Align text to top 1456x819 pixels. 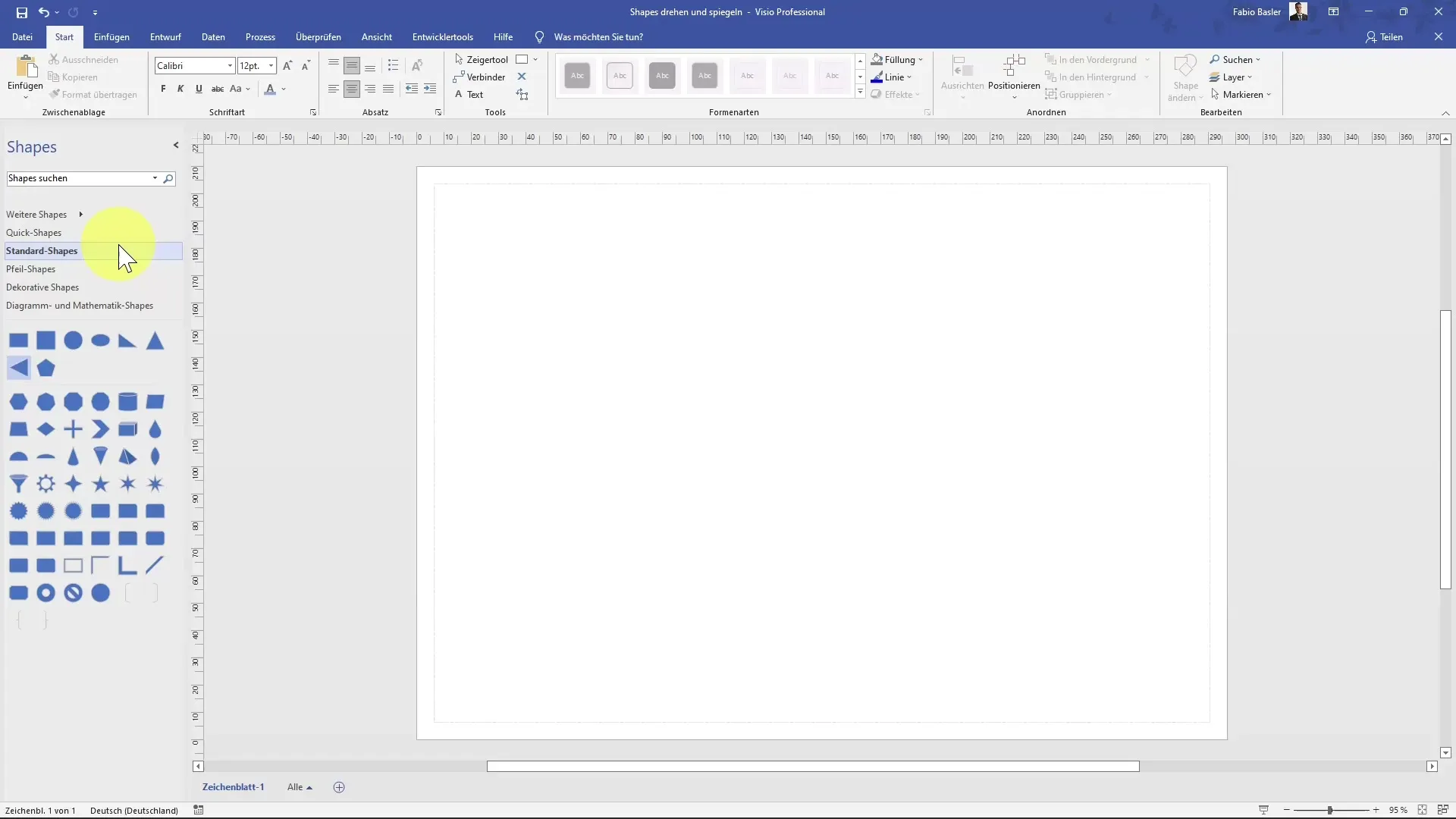[x=334, y=65]
